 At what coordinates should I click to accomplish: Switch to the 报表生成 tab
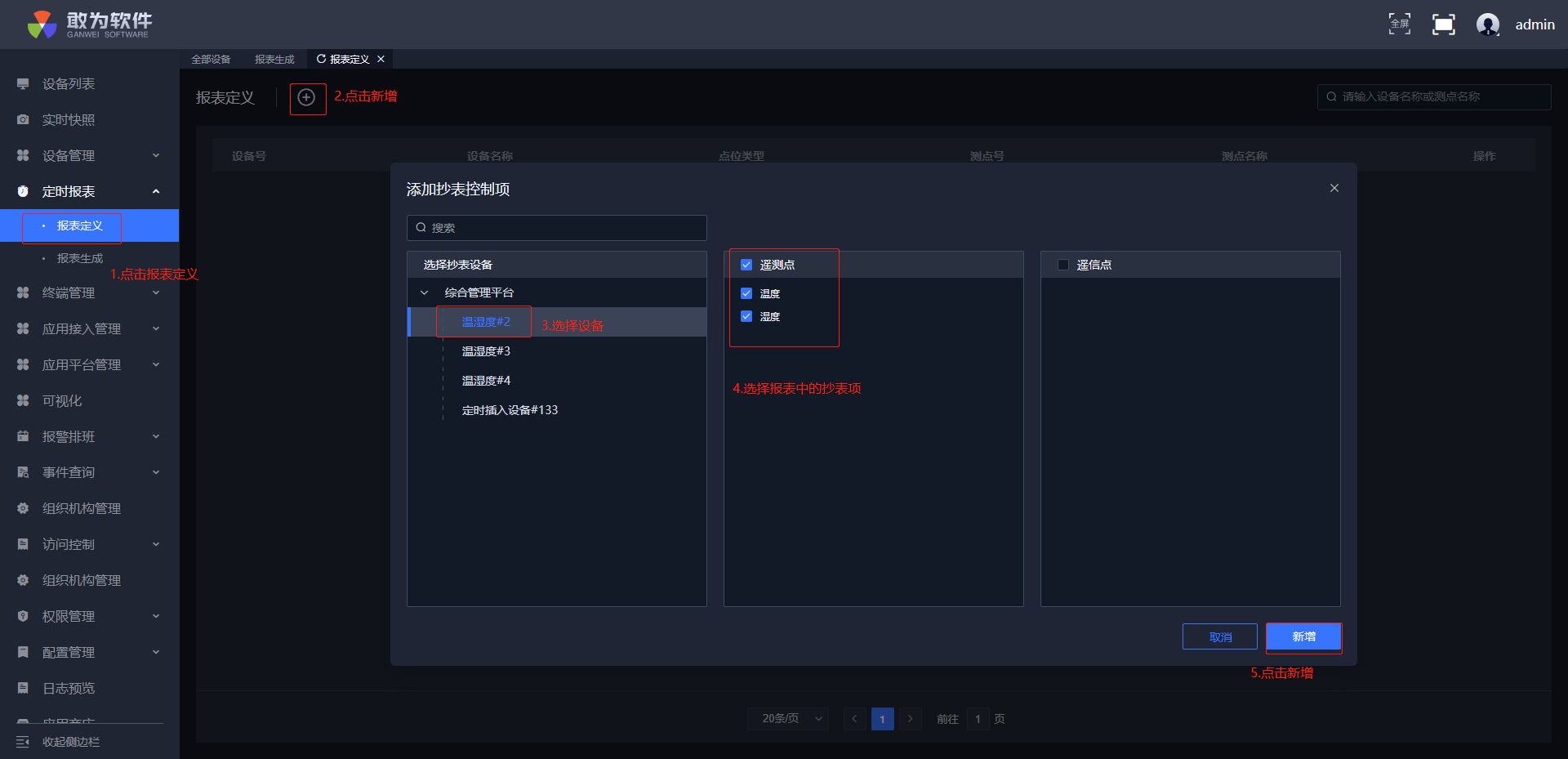point(274,60)
